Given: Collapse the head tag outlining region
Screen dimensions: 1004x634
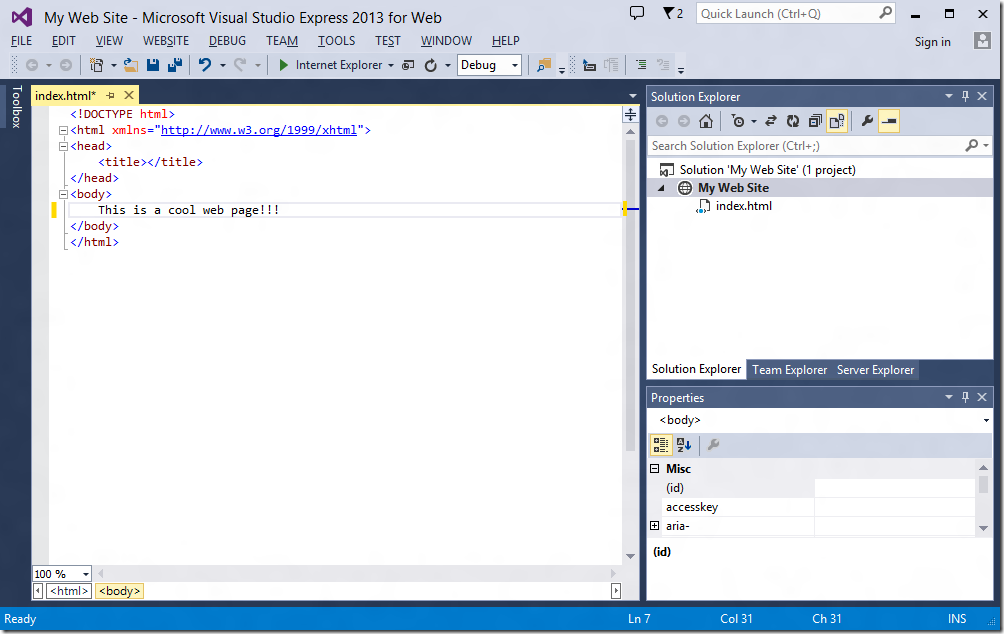Looking at the screenshot, I should [63, 147].
